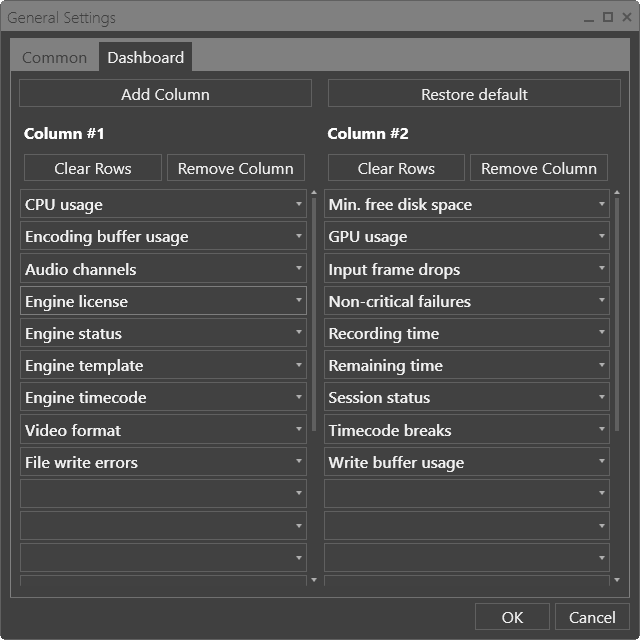The width and height of the screenshot is (640, 640).
Task: Click the Add Column button
Action: (x=165, y=94)
